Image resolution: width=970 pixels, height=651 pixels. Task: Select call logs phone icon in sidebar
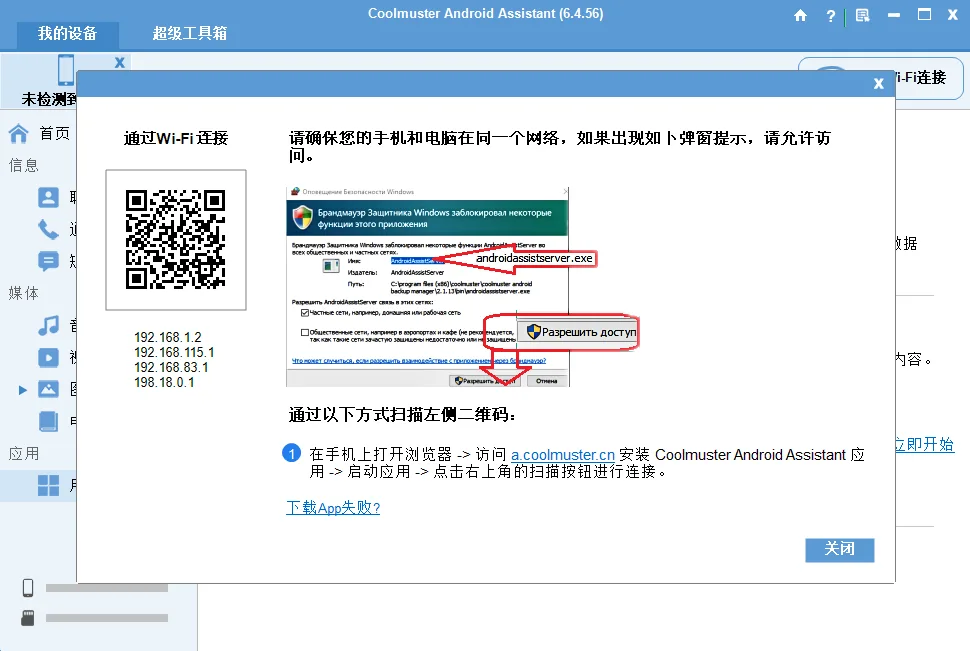(x=48, y=229)
